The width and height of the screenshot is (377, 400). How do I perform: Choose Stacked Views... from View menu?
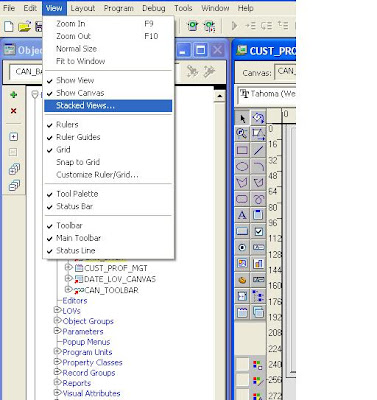tap(108, 106)
